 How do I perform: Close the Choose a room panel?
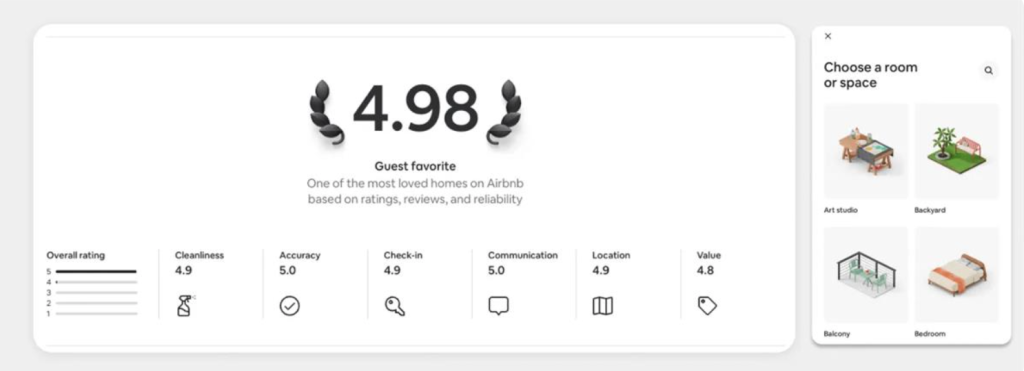point(828,37)
